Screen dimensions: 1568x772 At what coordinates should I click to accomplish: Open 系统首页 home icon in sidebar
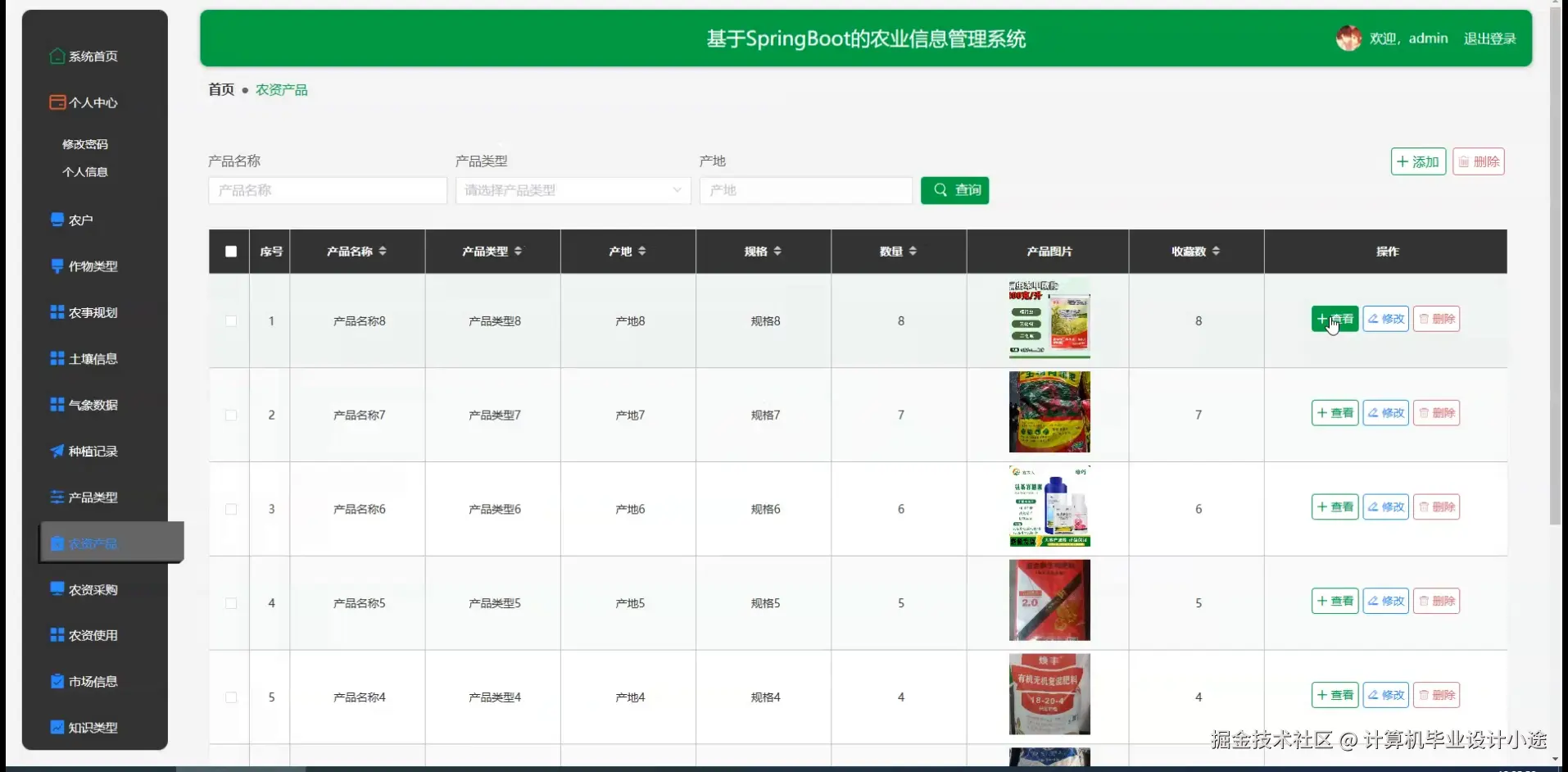point(57,56)
